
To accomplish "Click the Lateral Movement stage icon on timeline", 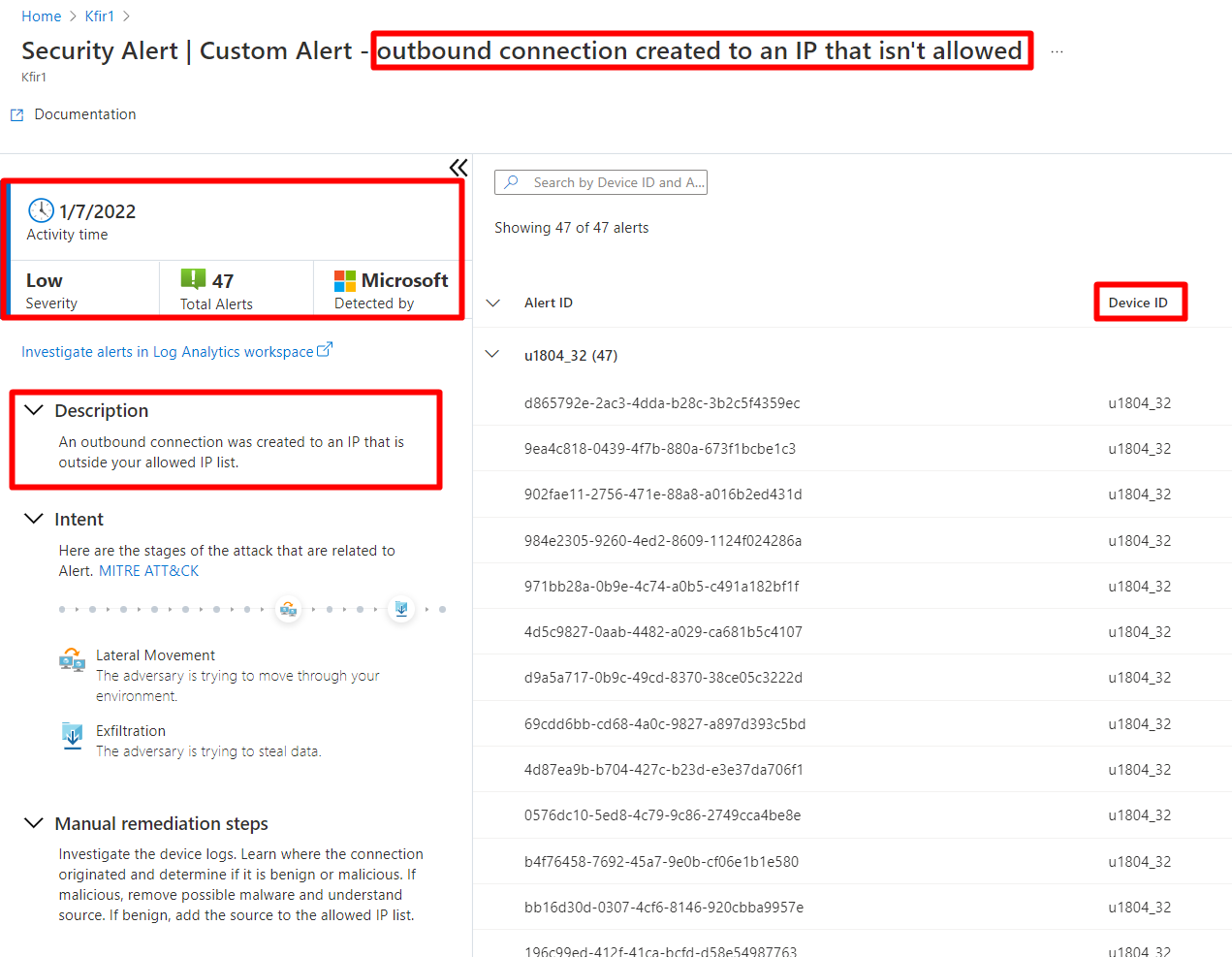I will click(x=288, y=609).
